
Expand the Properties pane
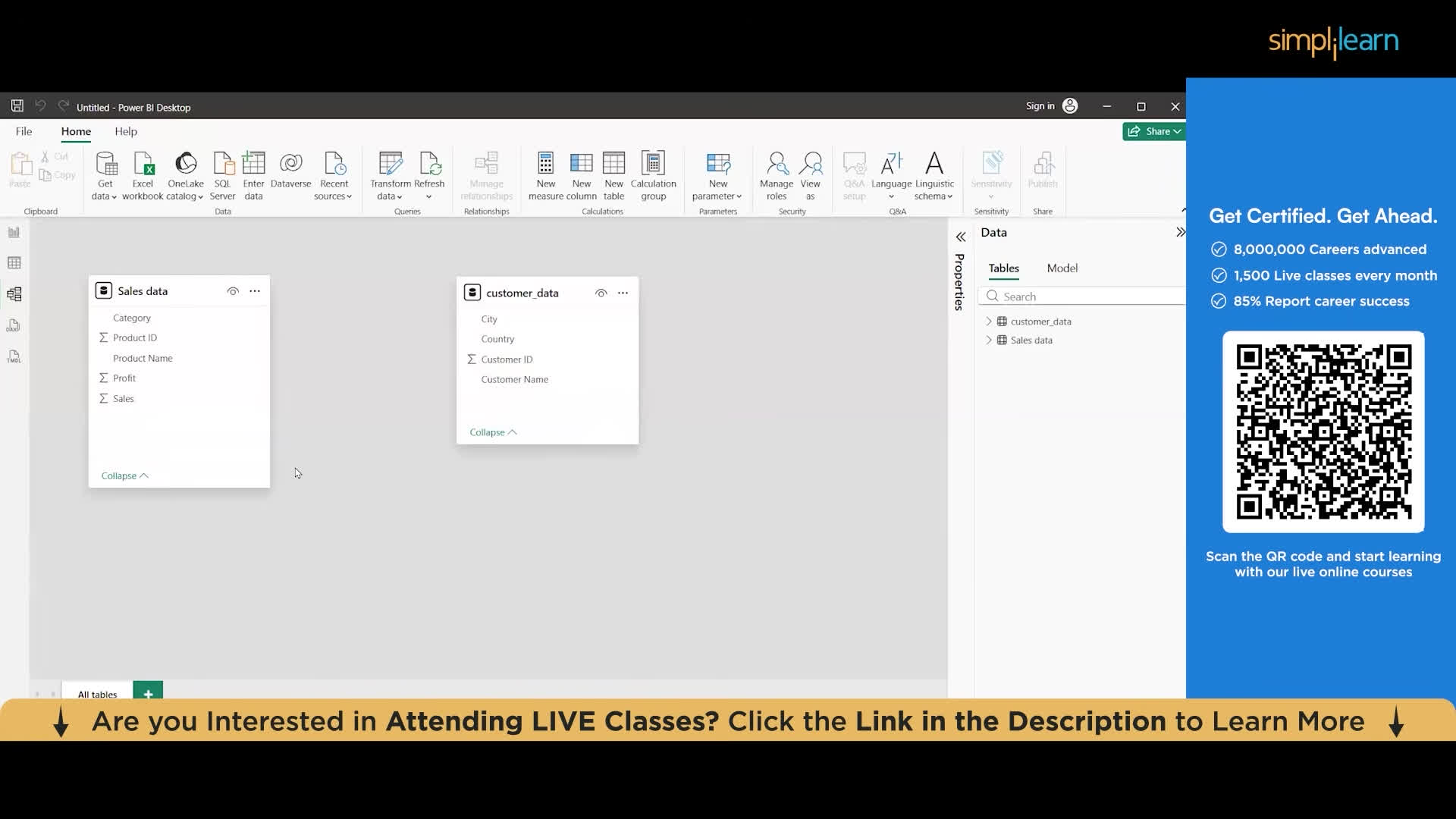coord(961,237)
